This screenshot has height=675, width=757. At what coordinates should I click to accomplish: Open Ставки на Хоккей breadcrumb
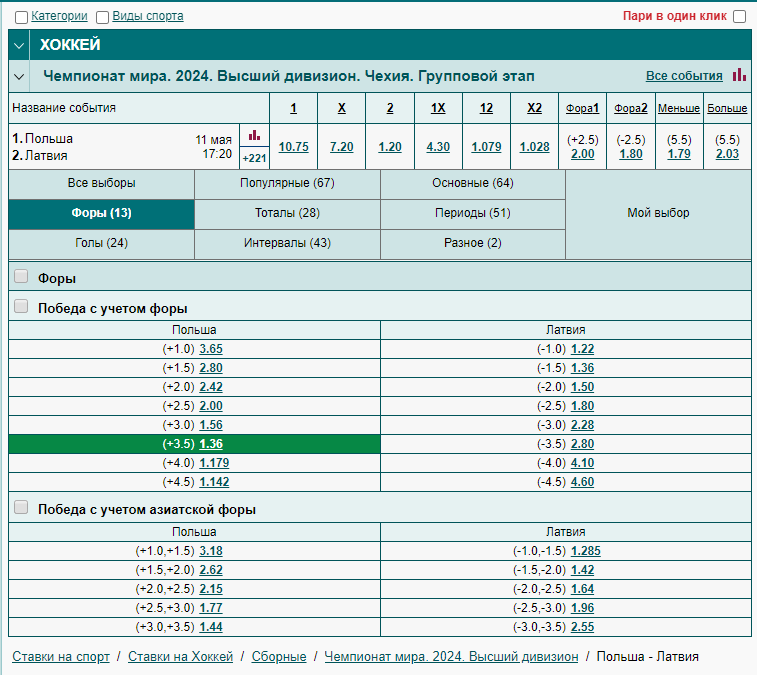pos(181,657)
